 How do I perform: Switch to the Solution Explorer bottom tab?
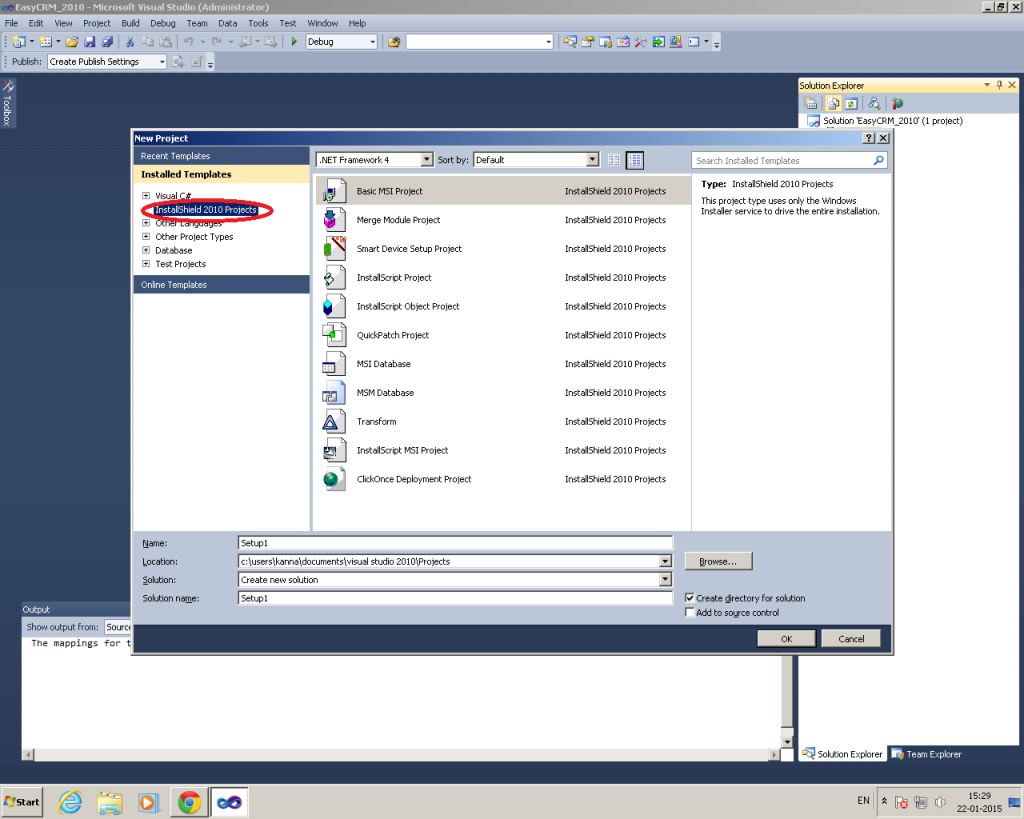[842, 754]
